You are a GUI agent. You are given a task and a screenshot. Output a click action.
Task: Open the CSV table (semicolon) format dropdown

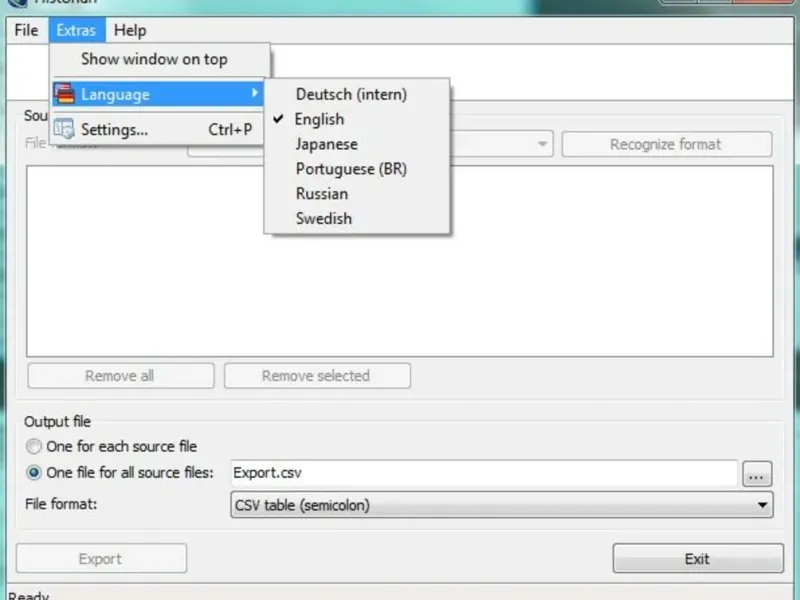pyautogui.click(x=502, y=505)
